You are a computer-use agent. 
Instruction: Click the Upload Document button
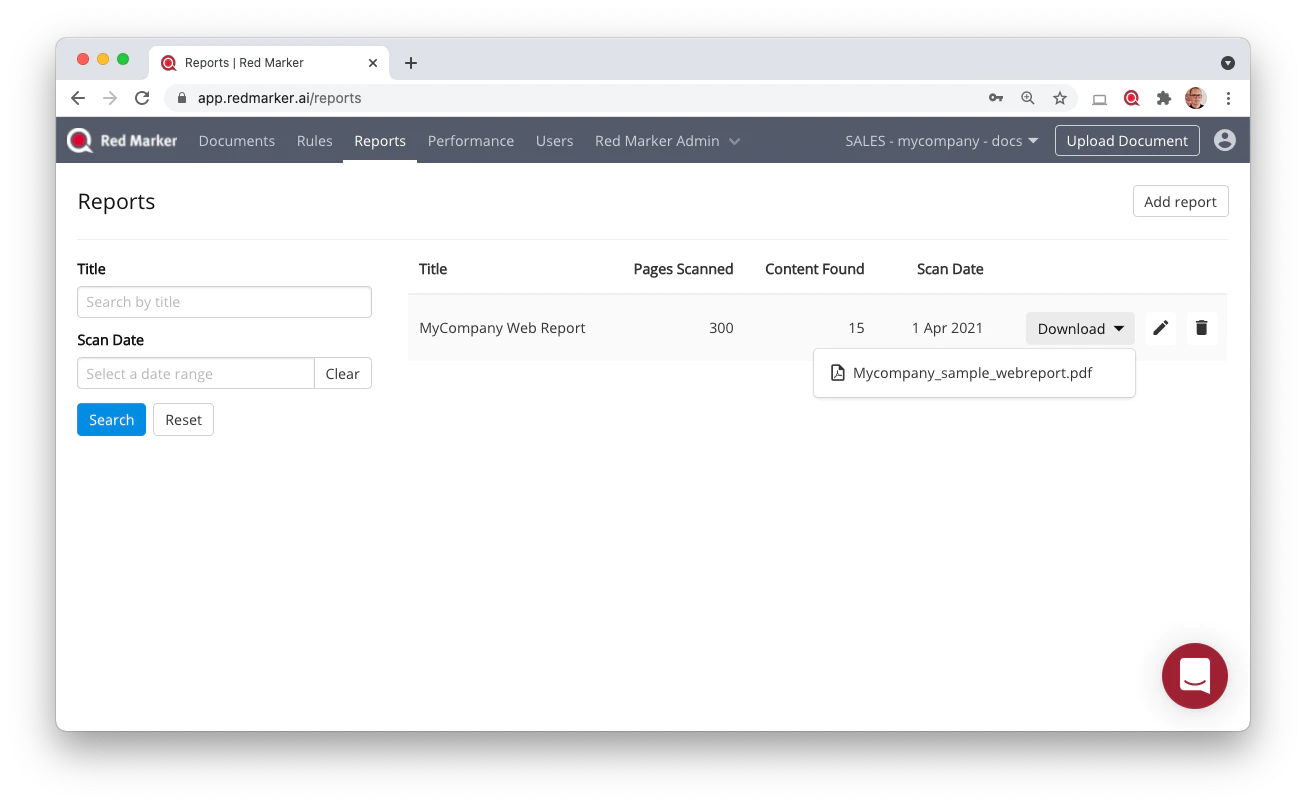pos(1127,141)
